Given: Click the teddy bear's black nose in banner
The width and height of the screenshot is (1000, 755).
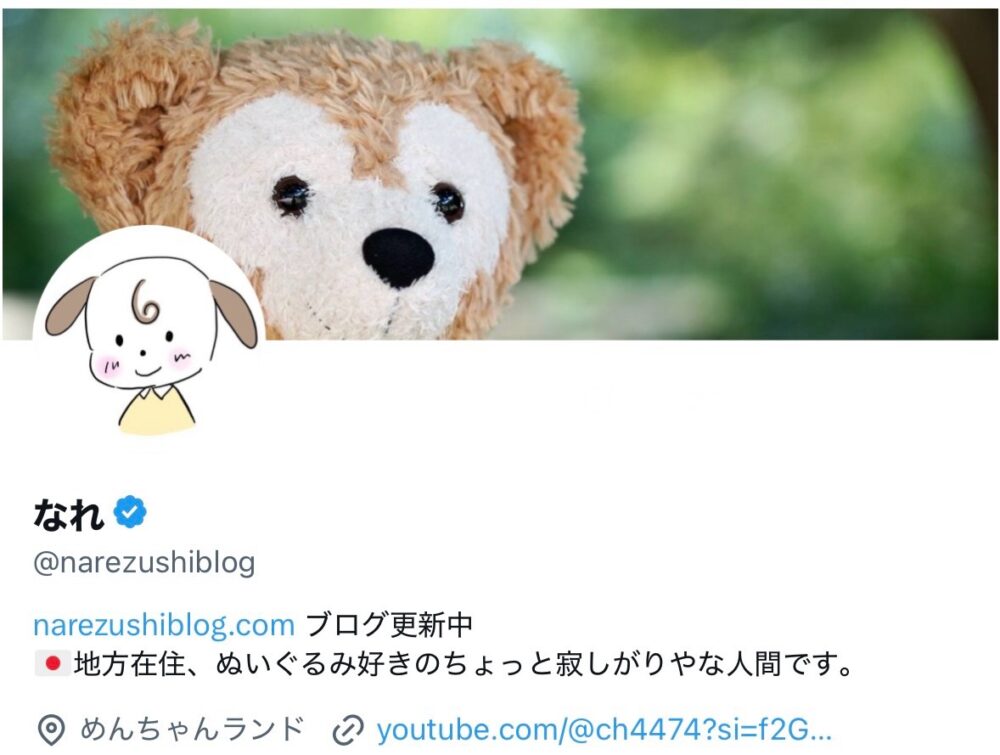Looking at the screenshot, I should click(x=399, y=258).
